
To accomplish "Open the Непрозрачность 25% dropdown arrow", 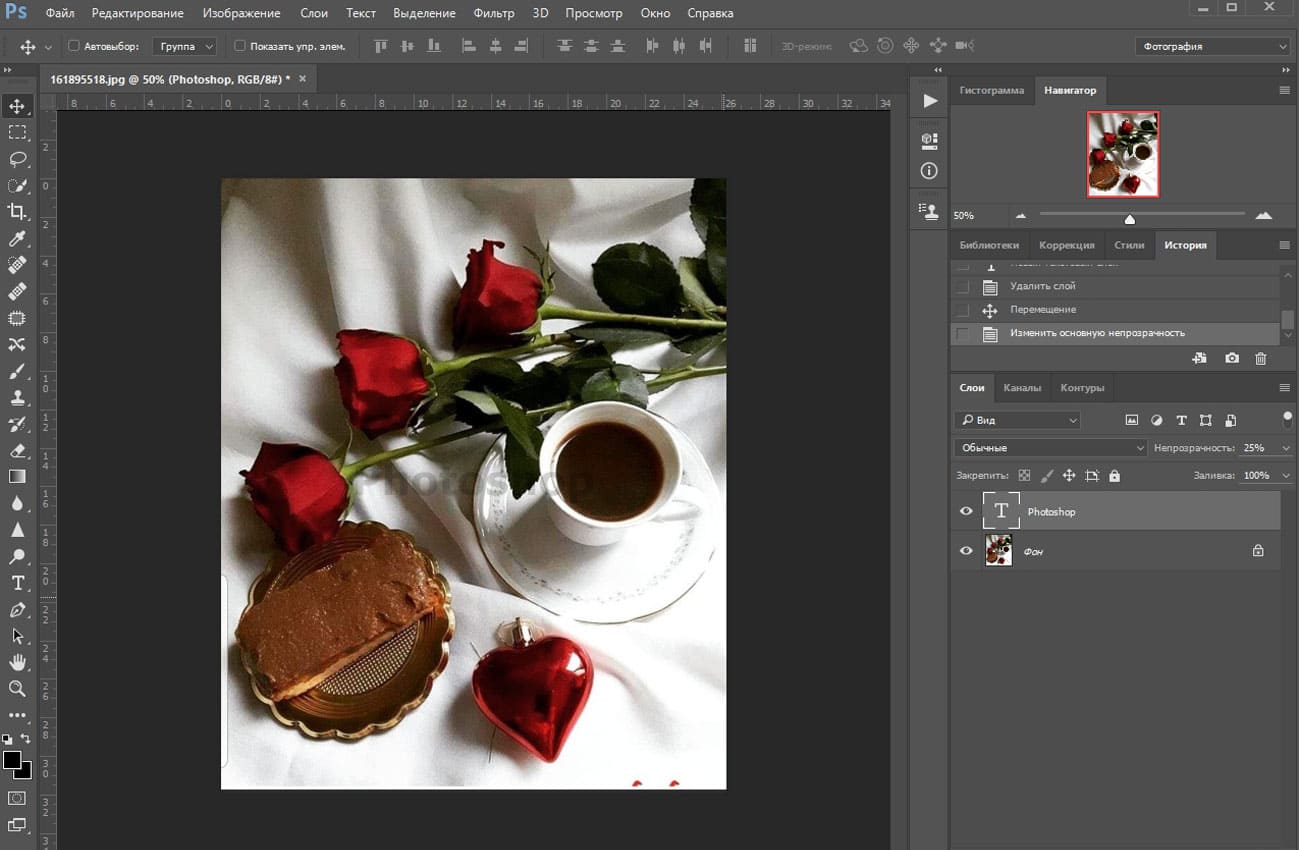I will tap(1286, 448).
